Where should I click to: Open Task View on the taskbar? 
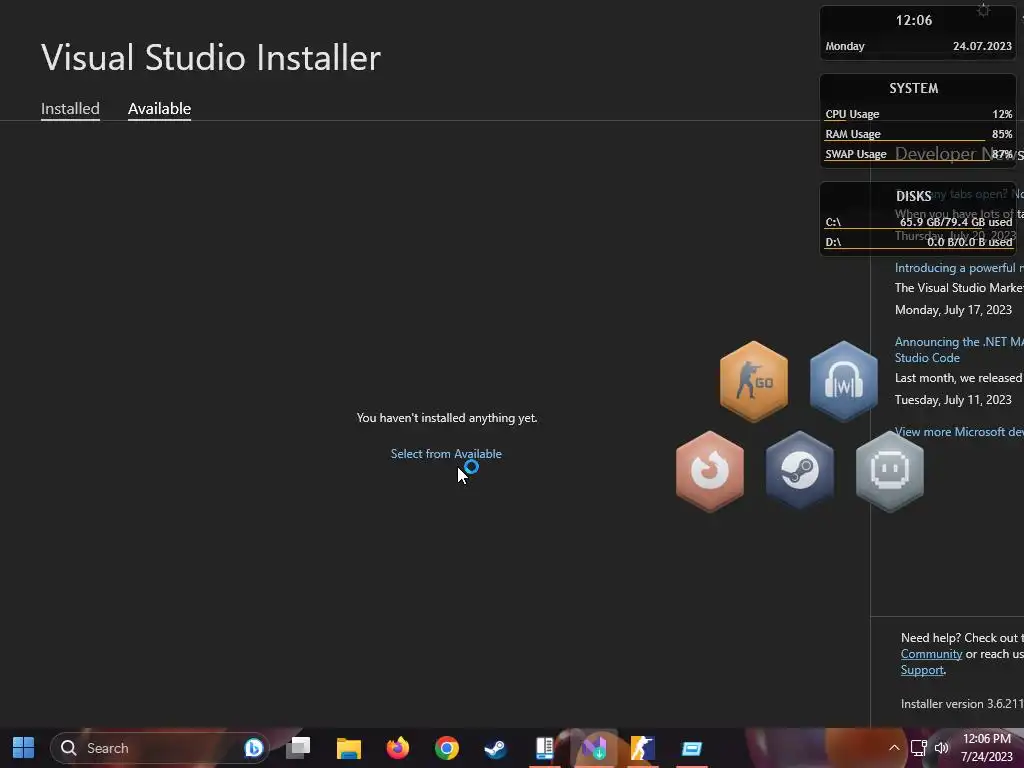[299, 748]
